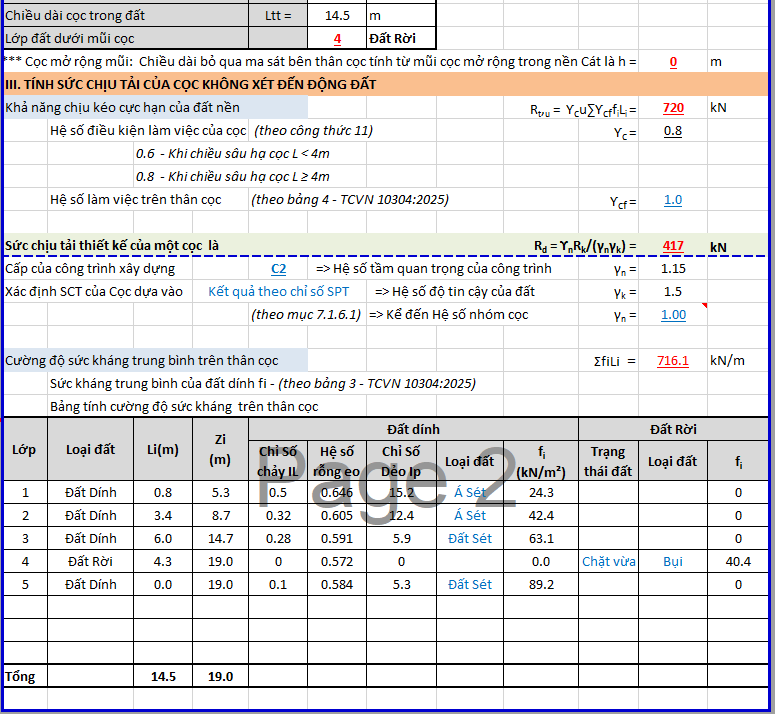The image size is (775, 714).
Task: Click the fi value 89.2 in layer 5
Action: pos(541,585)
